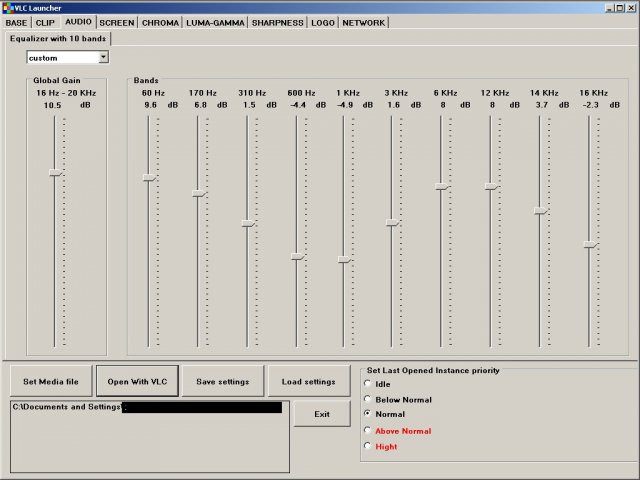Click Load settings

309,381
